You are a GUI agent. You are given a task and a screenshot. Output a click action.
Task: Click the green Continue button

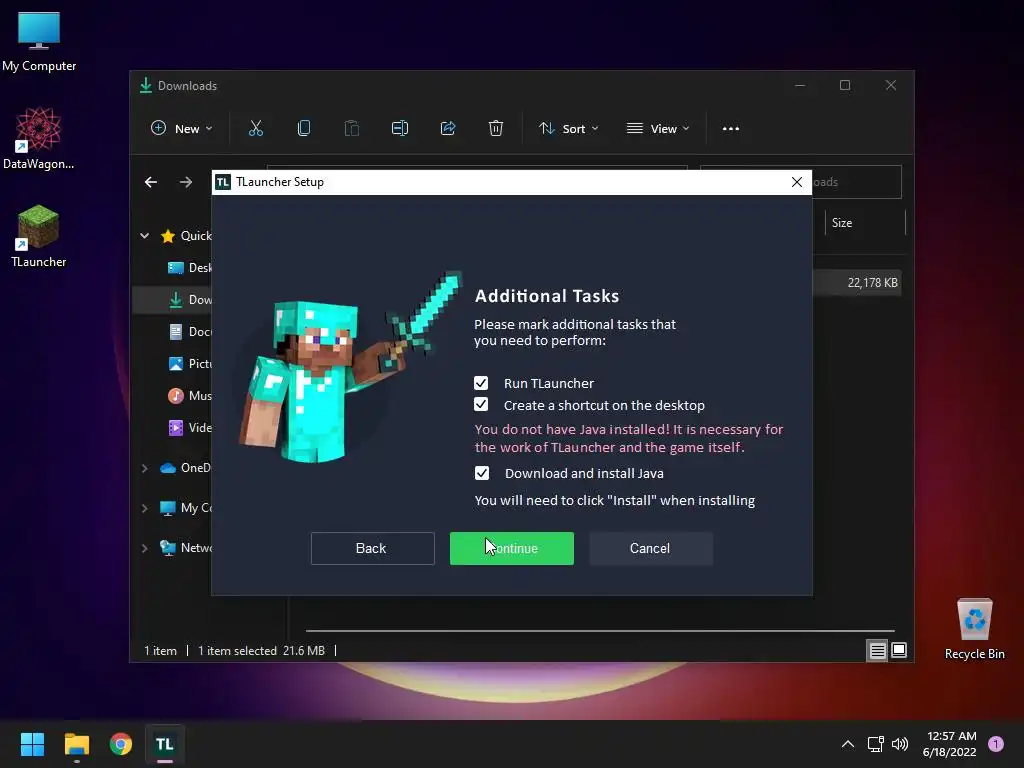[511, 549]
